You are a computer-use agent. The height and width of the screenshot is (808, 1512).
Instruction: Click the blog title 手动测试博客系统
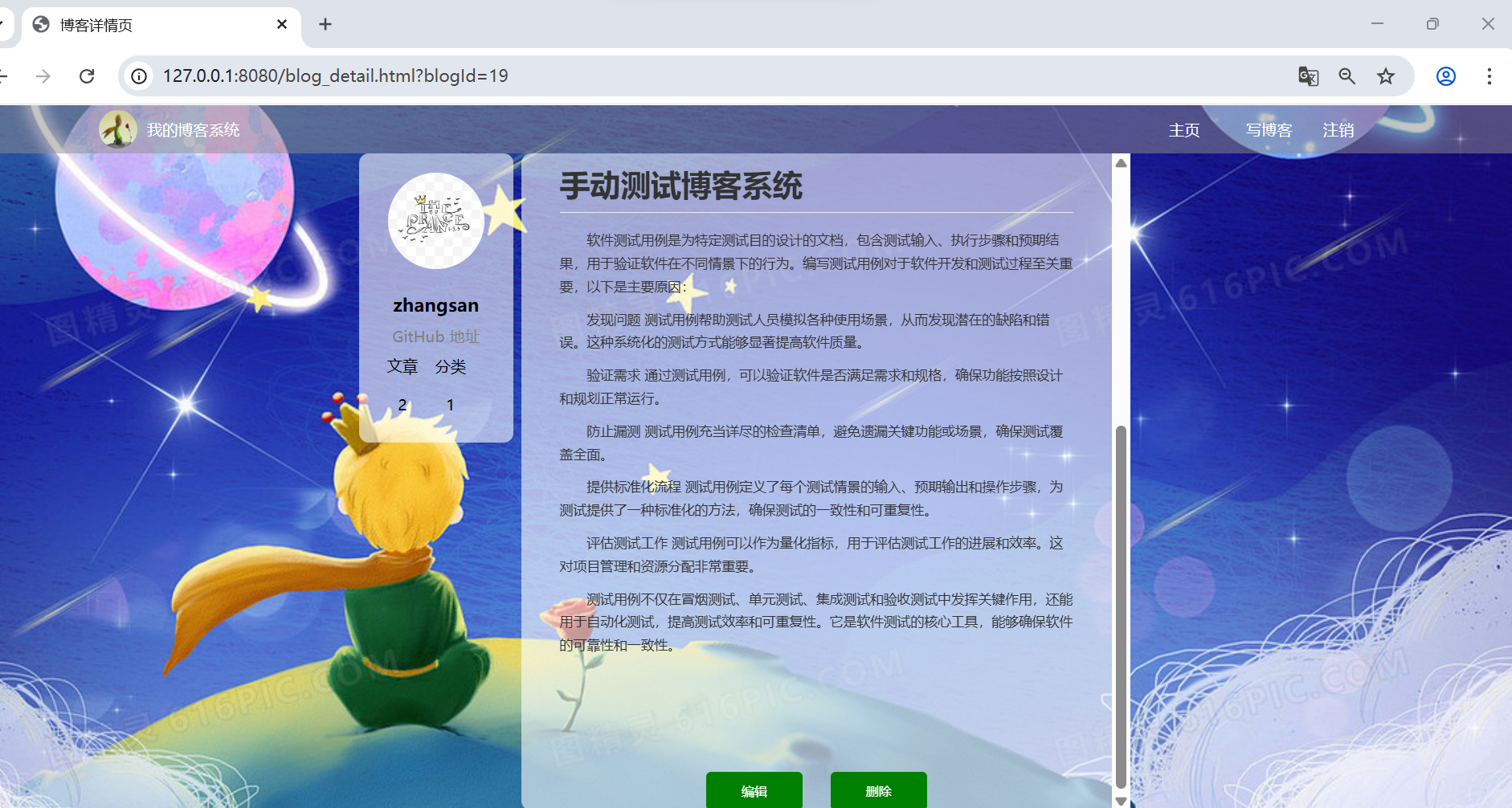coord(681,186)
